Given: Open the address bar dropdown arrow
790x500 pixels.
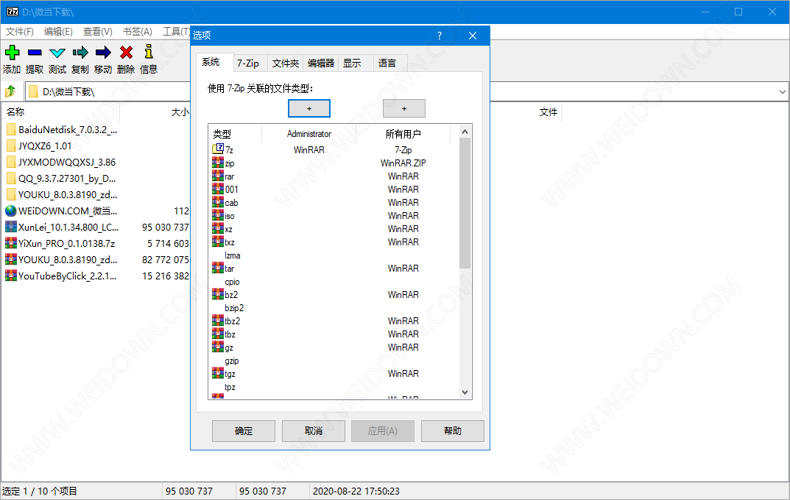Looking at the screenshot, I should 782,92.
